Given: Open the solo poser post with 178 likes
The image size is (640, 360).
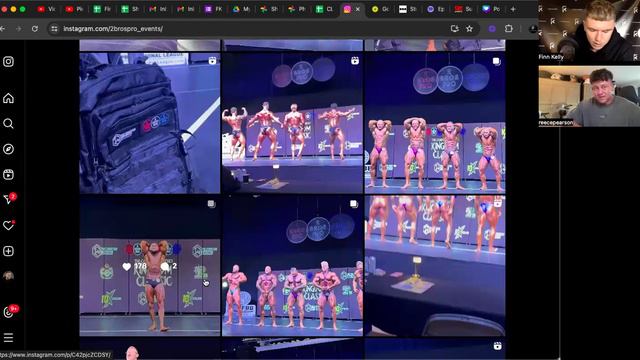Looking at the screenshot, I should (150, 266).
